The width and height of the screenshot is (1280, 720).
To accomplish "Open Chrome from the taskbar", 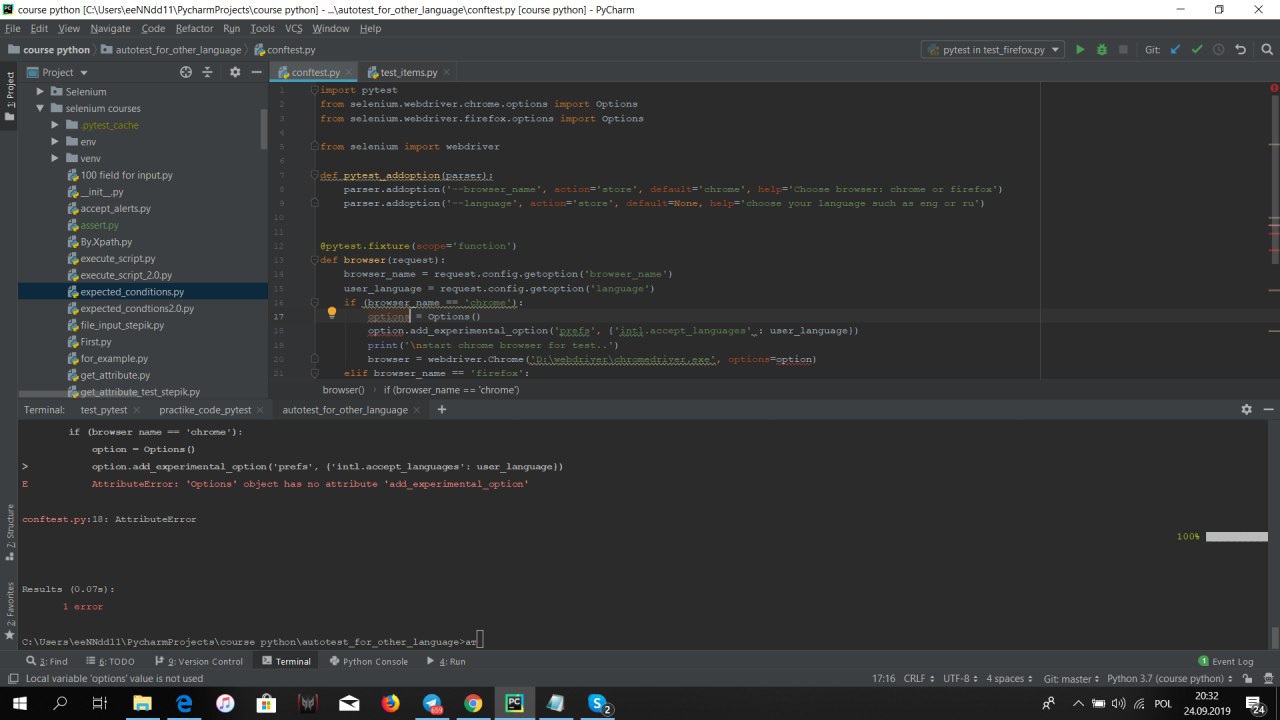I will click(x=473, y=703).
